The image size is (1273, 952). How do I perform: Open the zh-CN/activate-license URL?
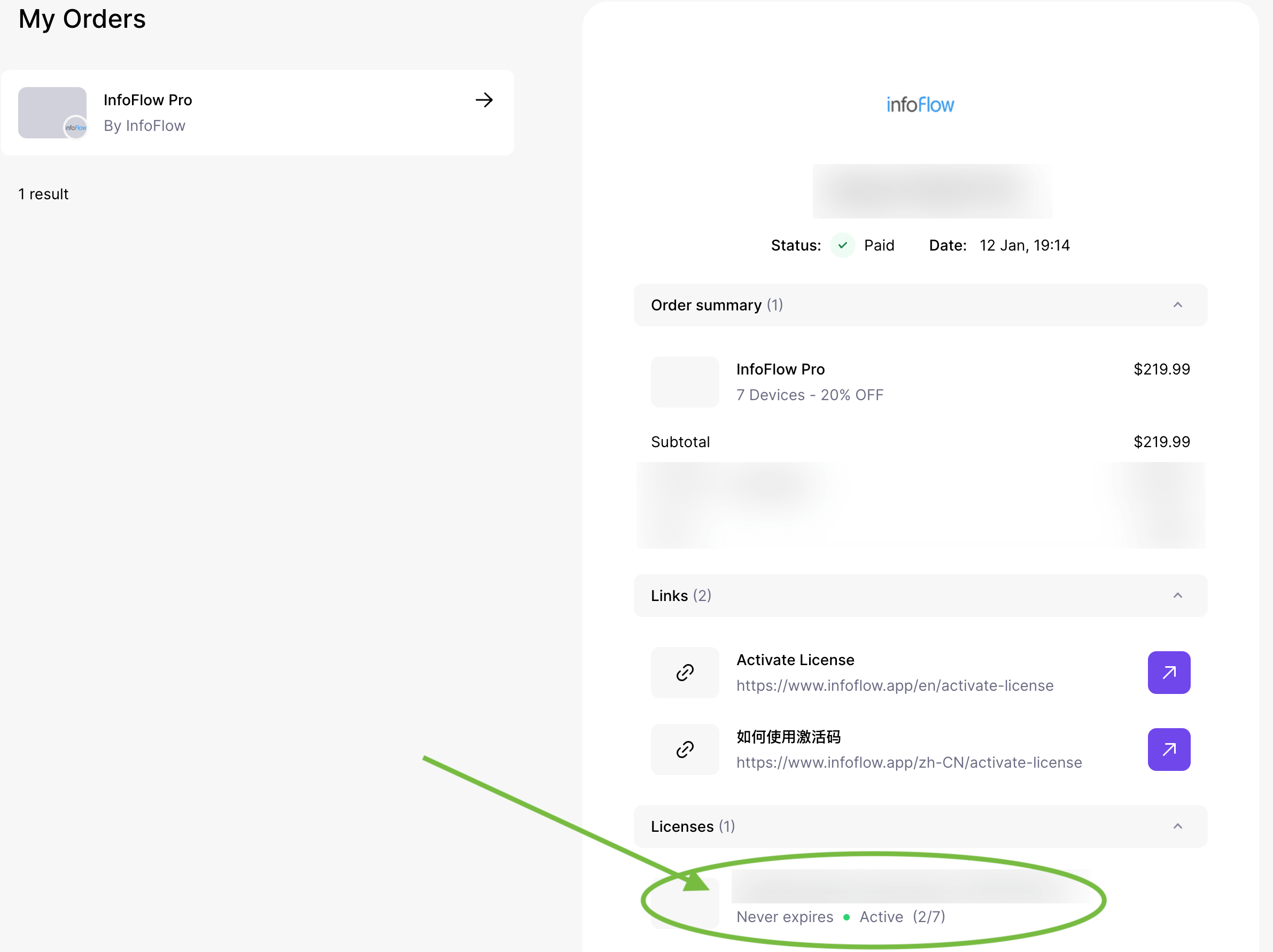pos(909,762)
